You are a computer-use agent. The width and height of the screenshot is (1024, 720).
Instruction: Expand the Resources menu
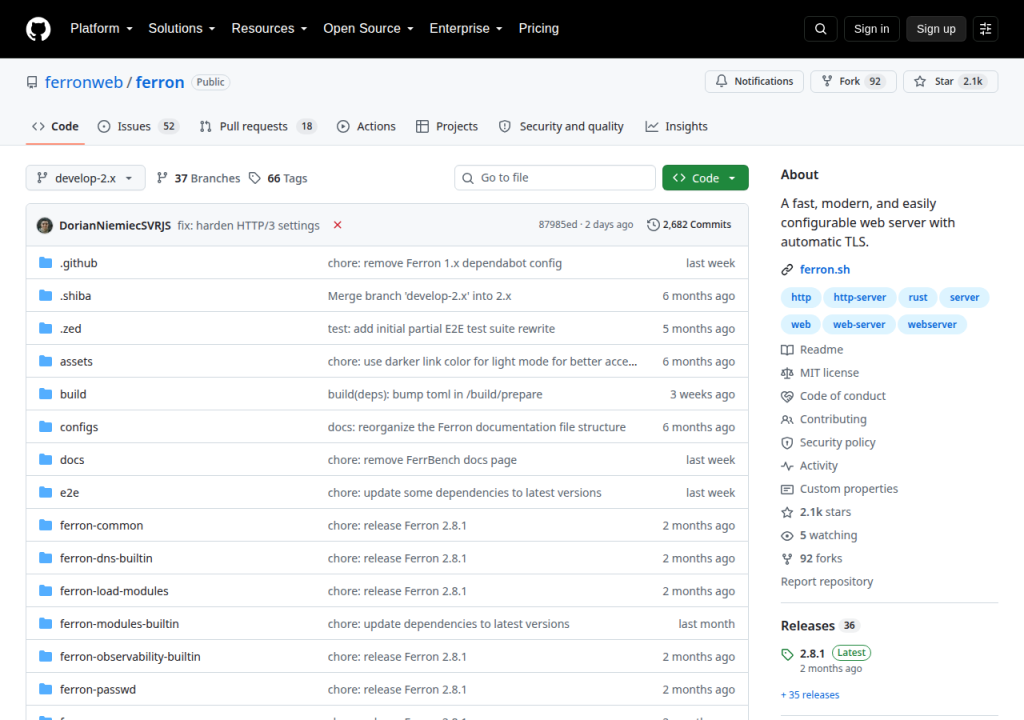tap(269, 29)
